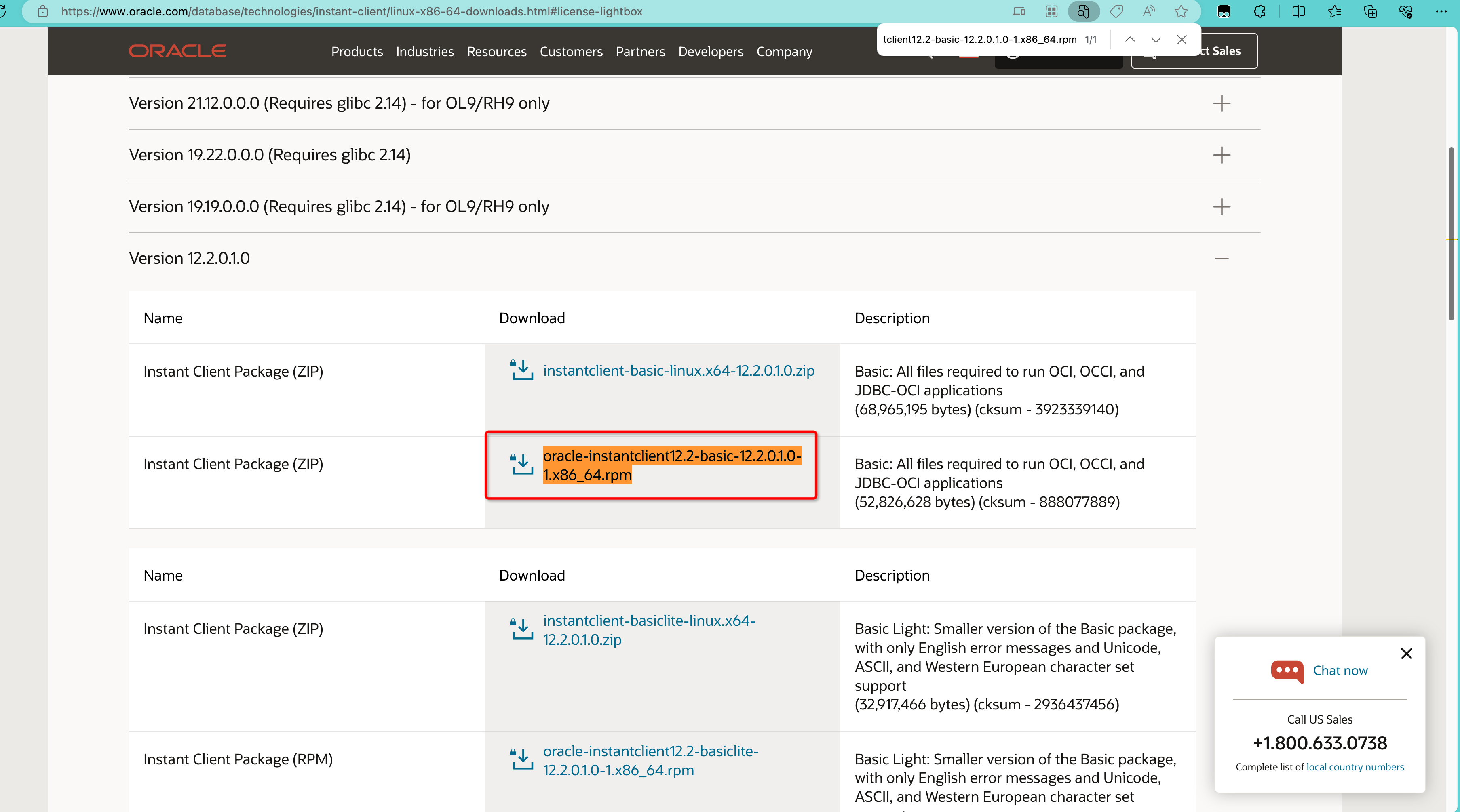Image resolution: width=1460 pixels, height=812 pixels.
Task: Go to the next find result with the down arrow
Action: pyautogui.click(x=1156, y=40)
